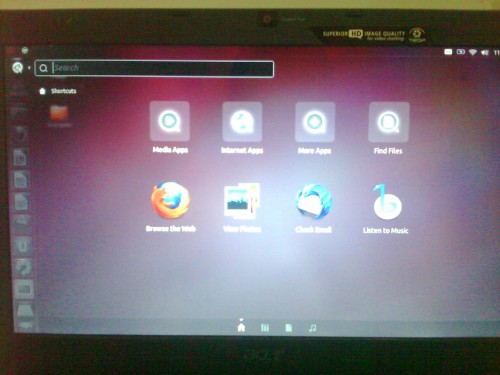Open the folder under Shortcuts
This screenshot has height=375, width=500.
pos(59,114)
